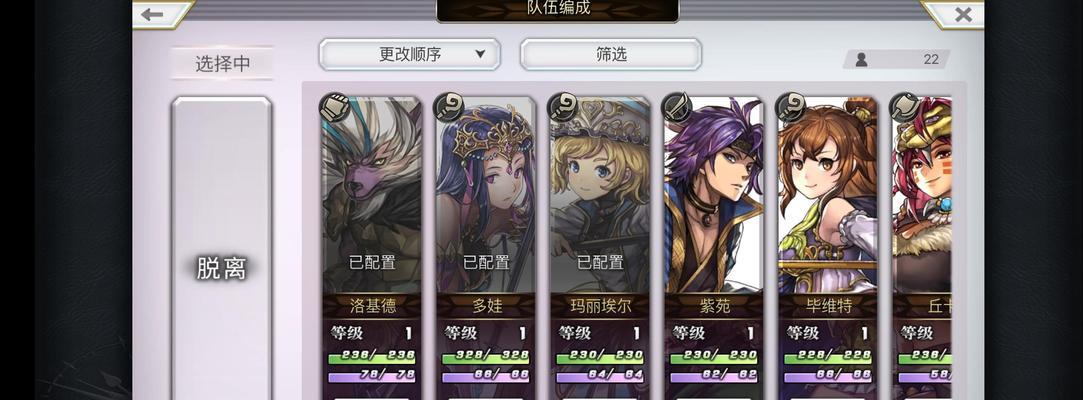Select the 多娃 character portrait

click(486, 195)
